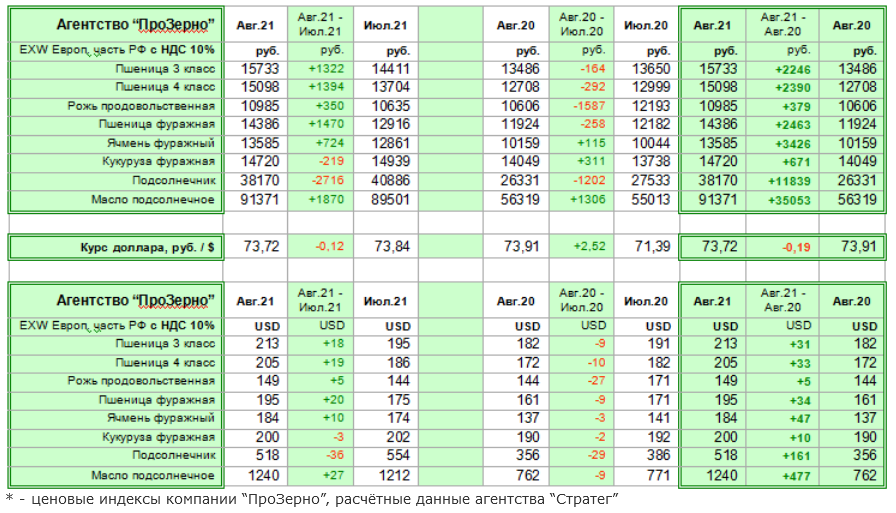Image resolution: width=896 pixels, height=513 pixels.
Task: Select the bold +2246 yearly change
Action: coord(793,70)
